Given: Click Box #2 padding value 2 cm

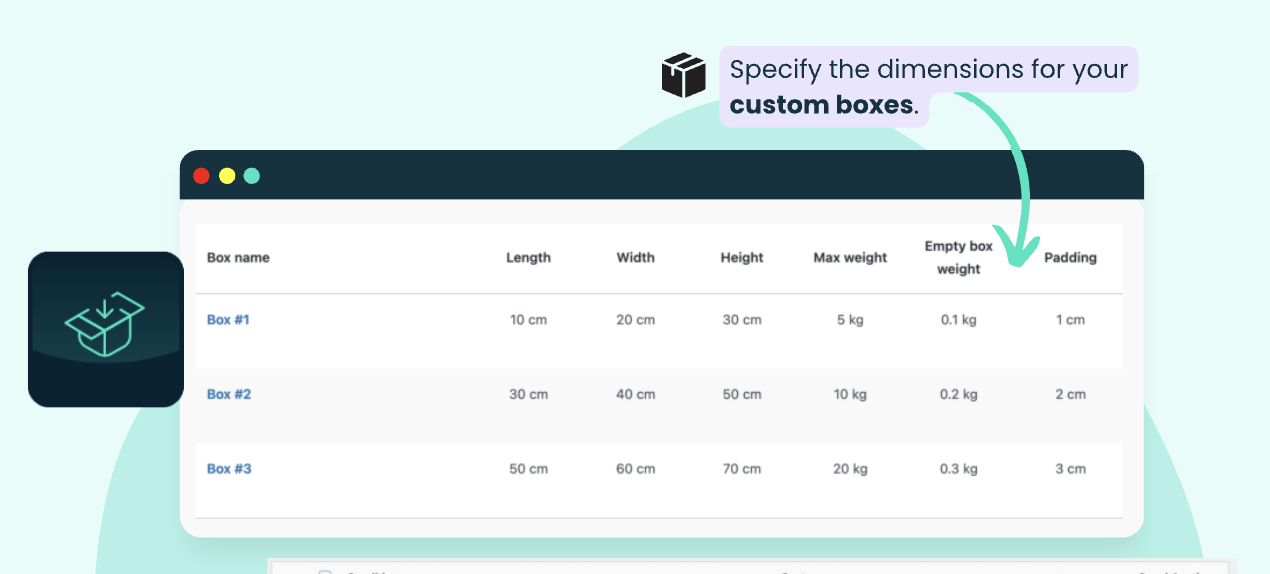Looking at the screenshot, I should coord(1070,394).
